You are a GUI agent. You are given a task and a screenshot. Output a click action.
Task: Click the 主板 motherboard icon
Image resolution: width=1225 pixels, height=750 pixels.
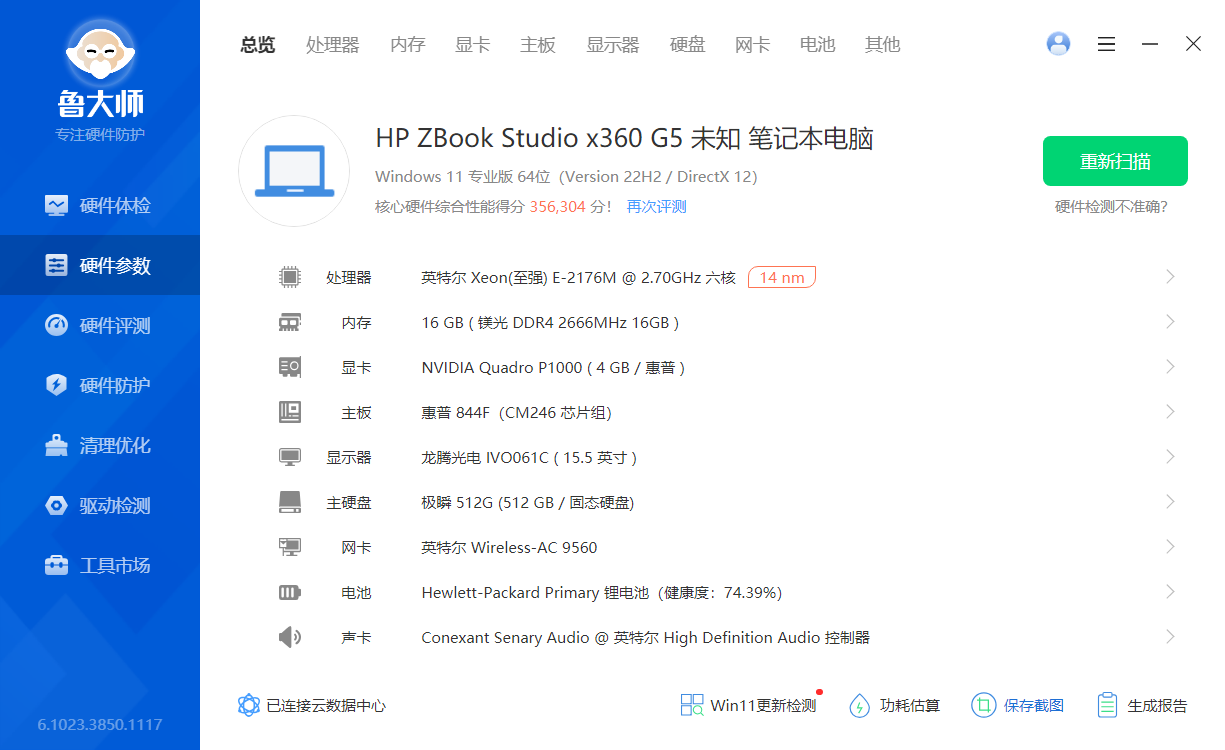tap(290, 412)
